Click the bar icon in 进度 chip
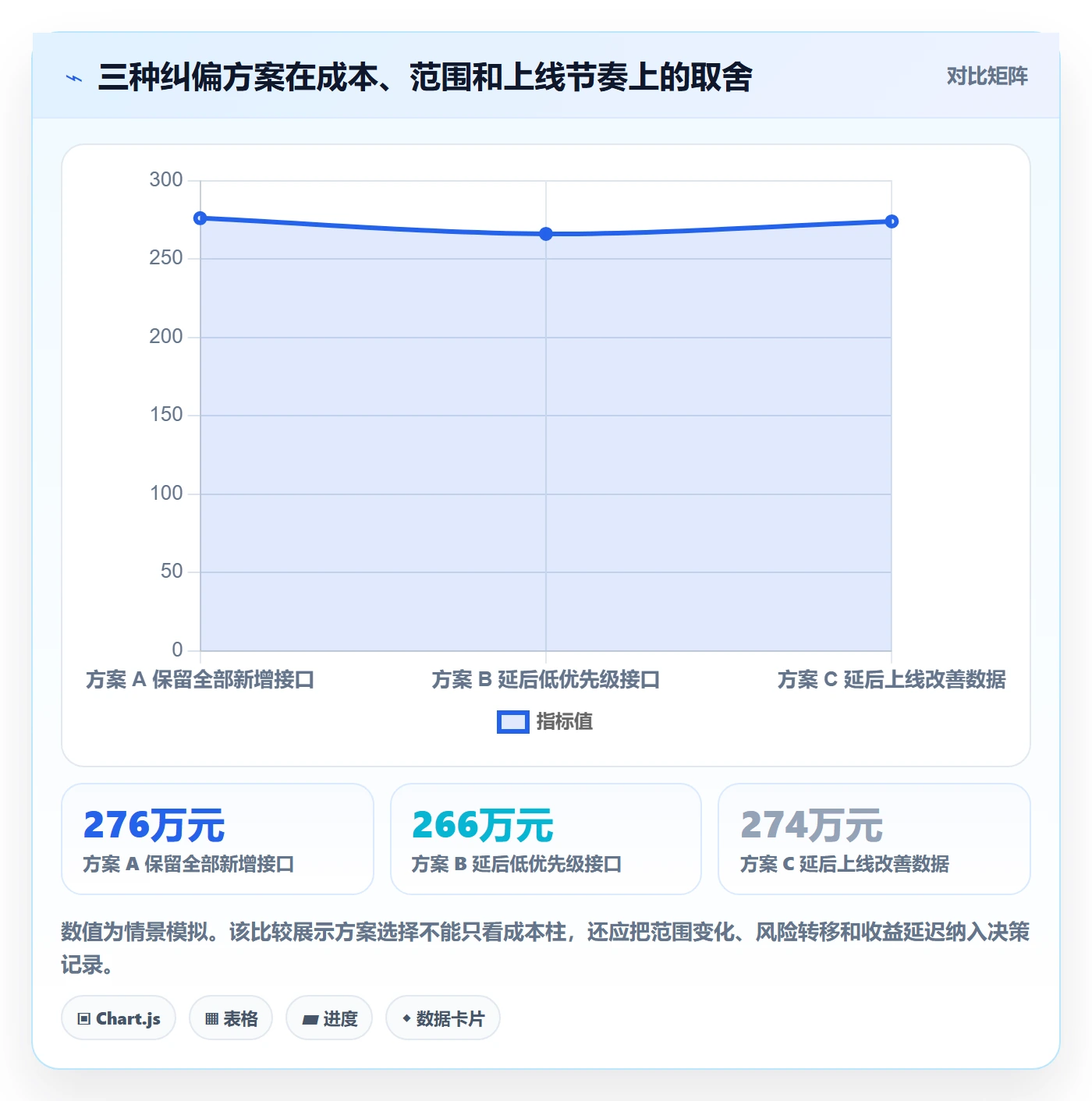This screenshot has height=1101, width=1092. (310, 1019)
